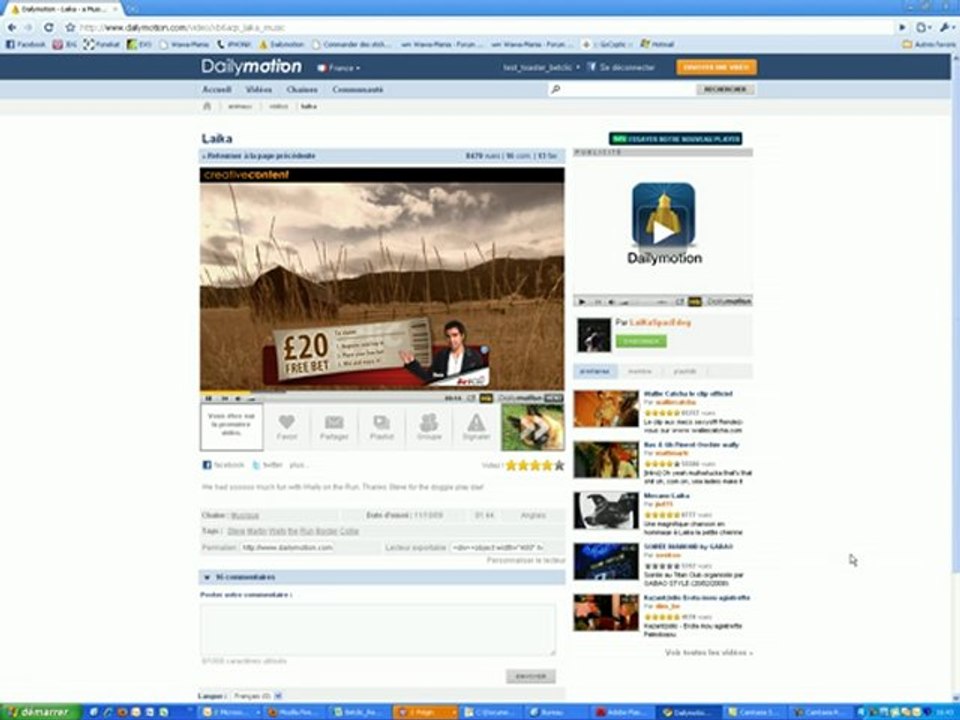This screenshot has height=720, width=960.
Task: Share on Twitter via the twitter link
Action: click(268, 465)
